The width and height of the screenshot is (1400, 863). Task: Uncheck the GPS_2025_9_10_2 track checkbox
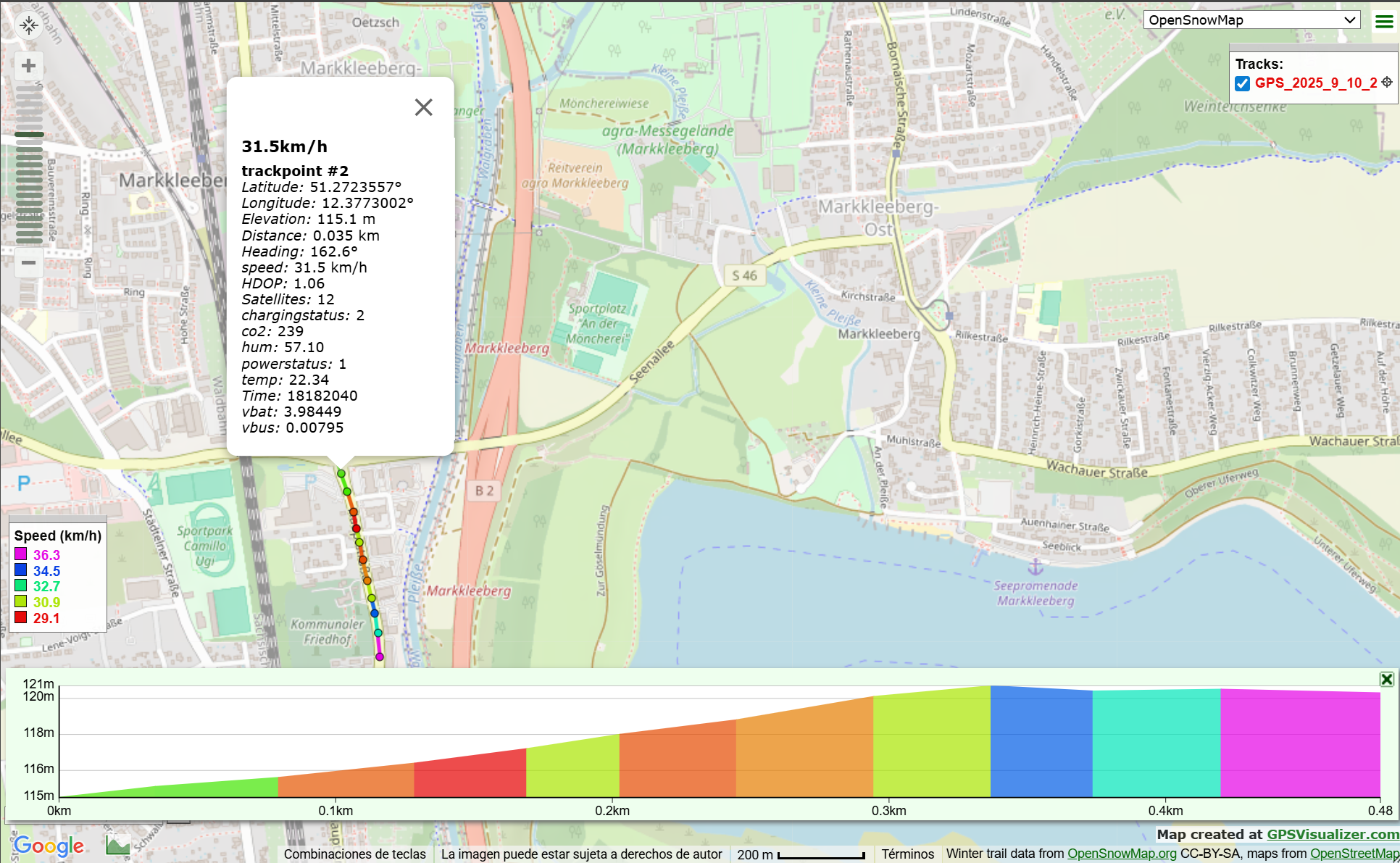[x=1243, y=83]
